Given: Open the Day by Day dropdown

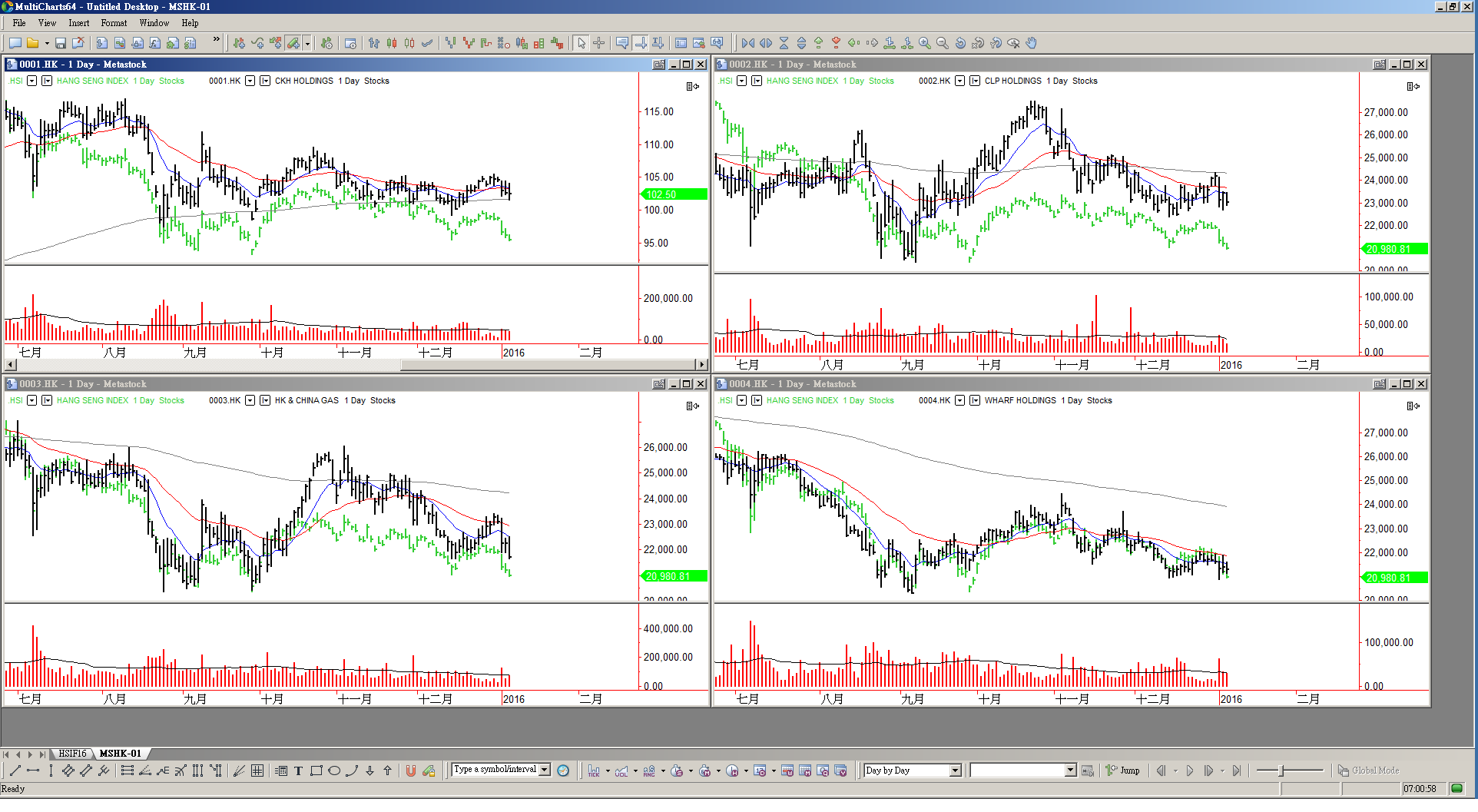Looking at the screenshot, I should tap(955, 771).
